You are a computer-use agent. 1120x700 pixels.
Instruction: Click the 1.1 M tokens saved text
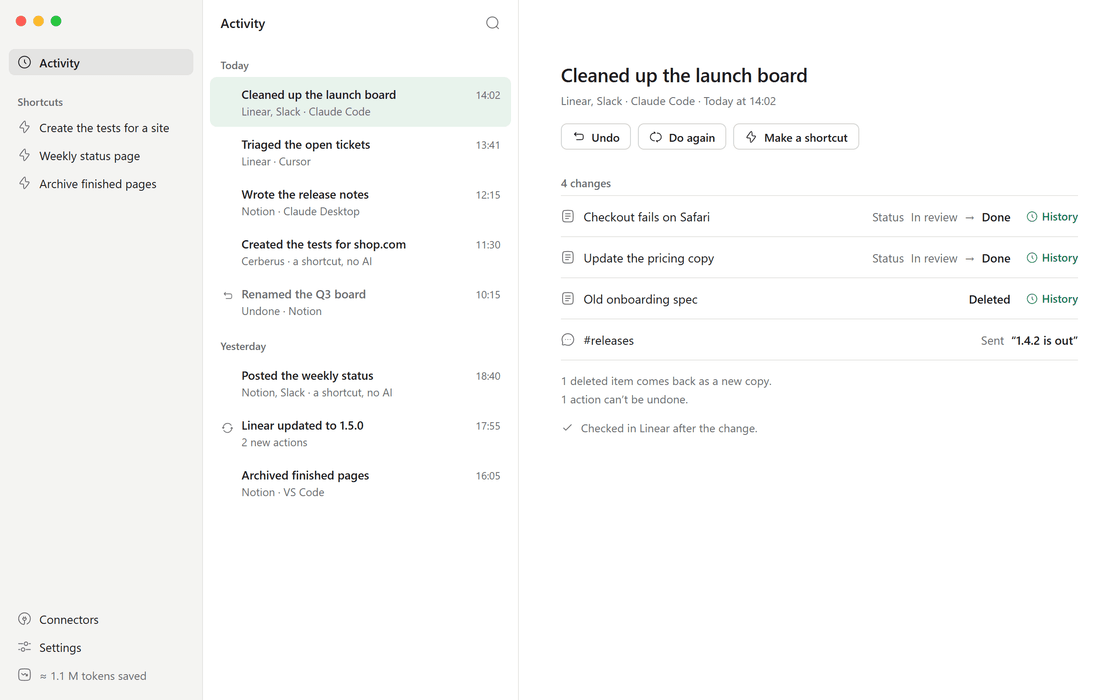pyautogui.click(x=93, y=676)
